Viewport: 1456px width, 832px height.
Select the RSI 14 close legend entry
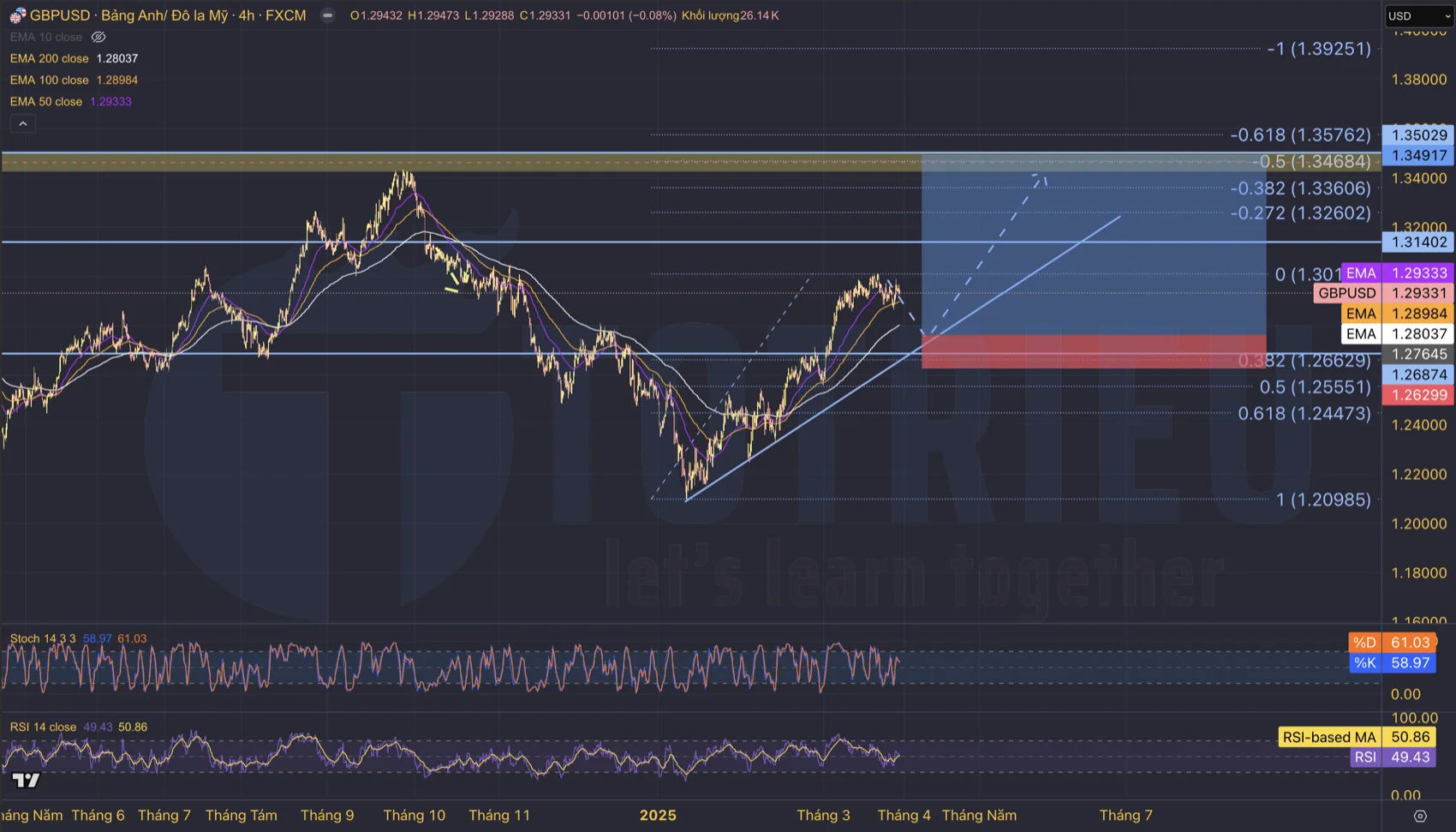41,726
